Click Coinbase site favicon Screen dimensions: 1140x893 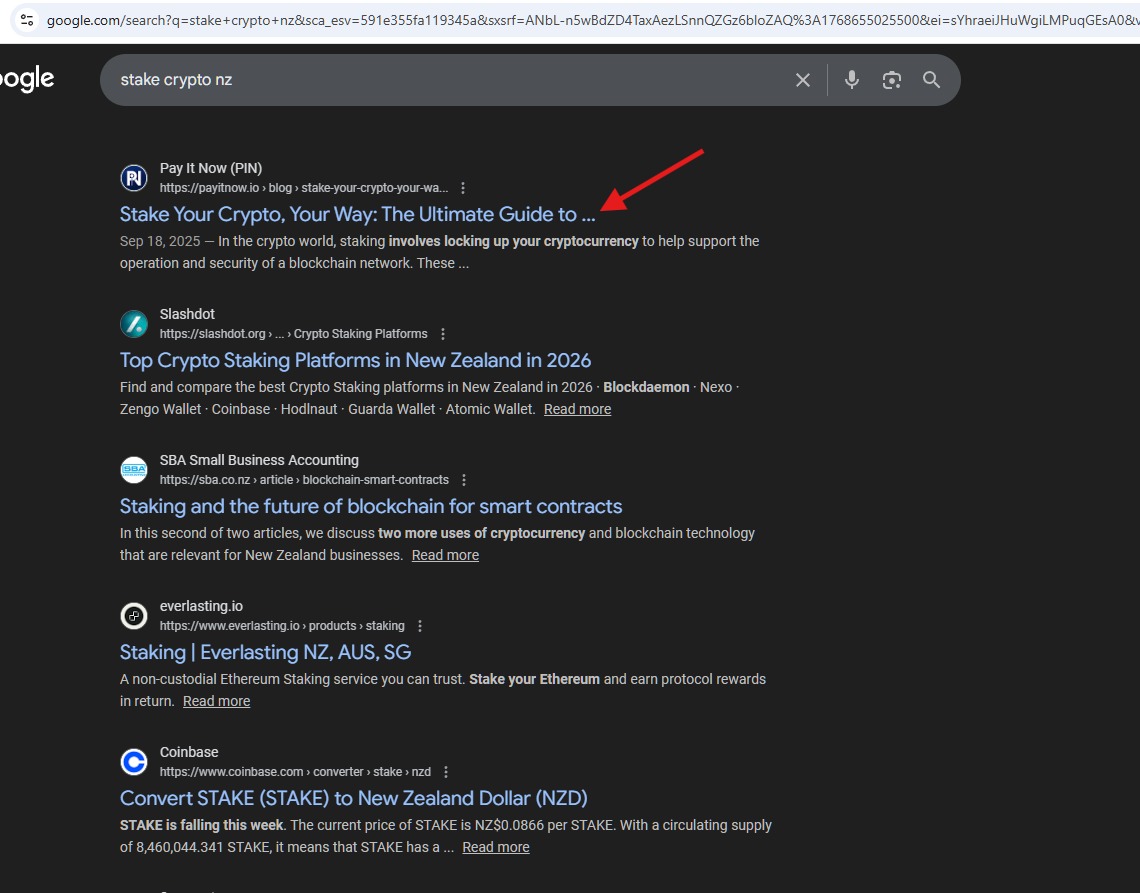point(134,762)
